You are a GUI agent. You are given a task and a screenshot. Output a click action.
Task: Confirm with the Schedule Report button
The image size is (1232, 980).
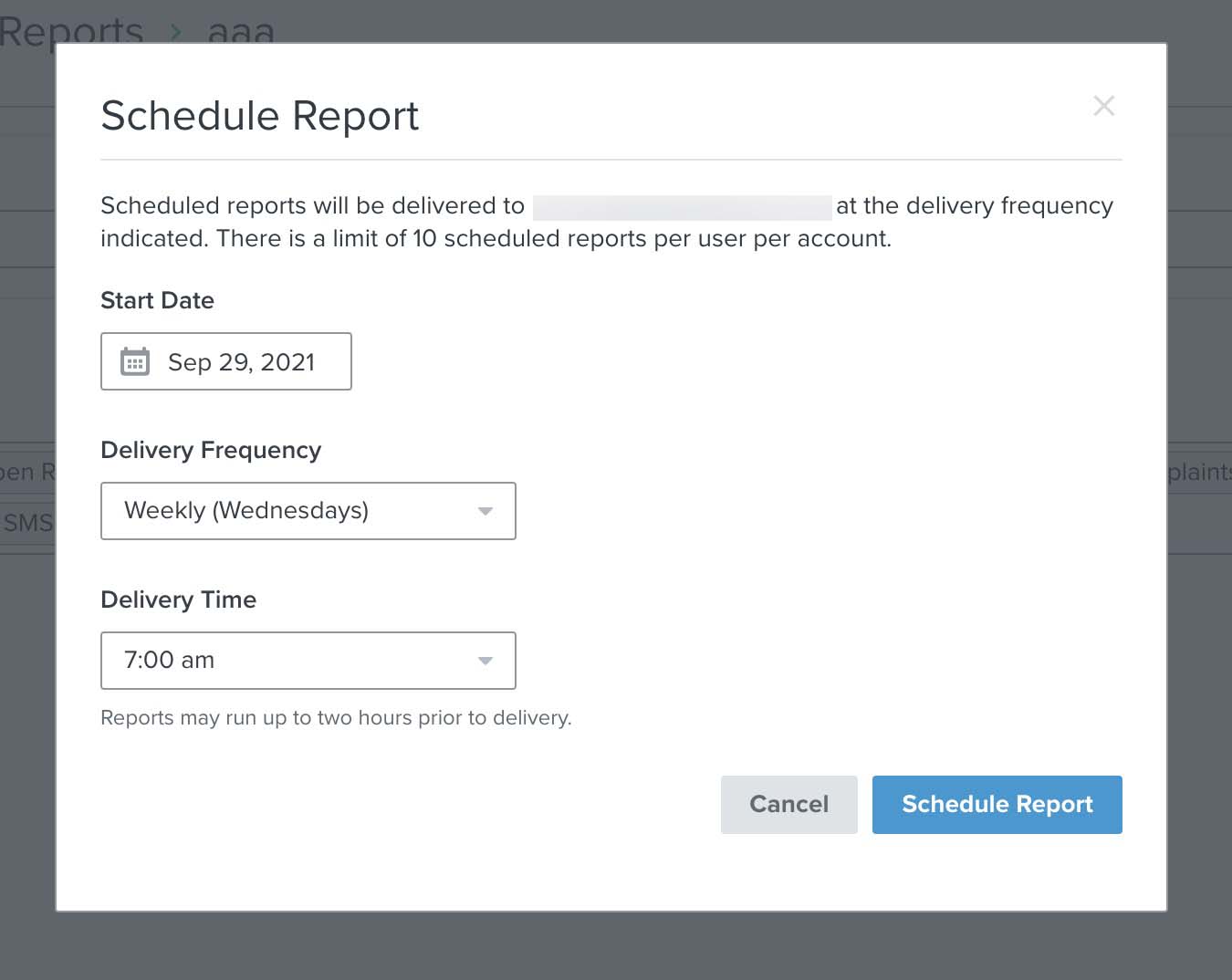tap(997, 804)
